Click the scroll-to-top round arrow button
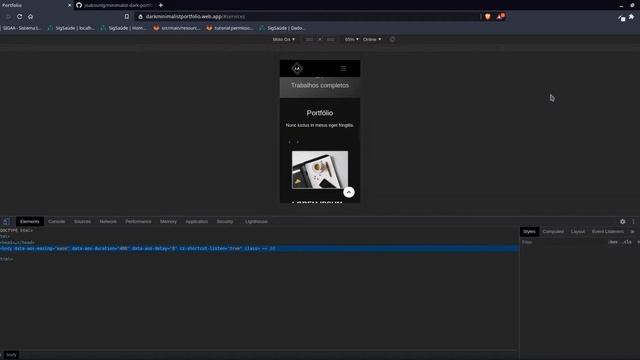The width and height of the screenshot is (640, 360). pos(349,192)
